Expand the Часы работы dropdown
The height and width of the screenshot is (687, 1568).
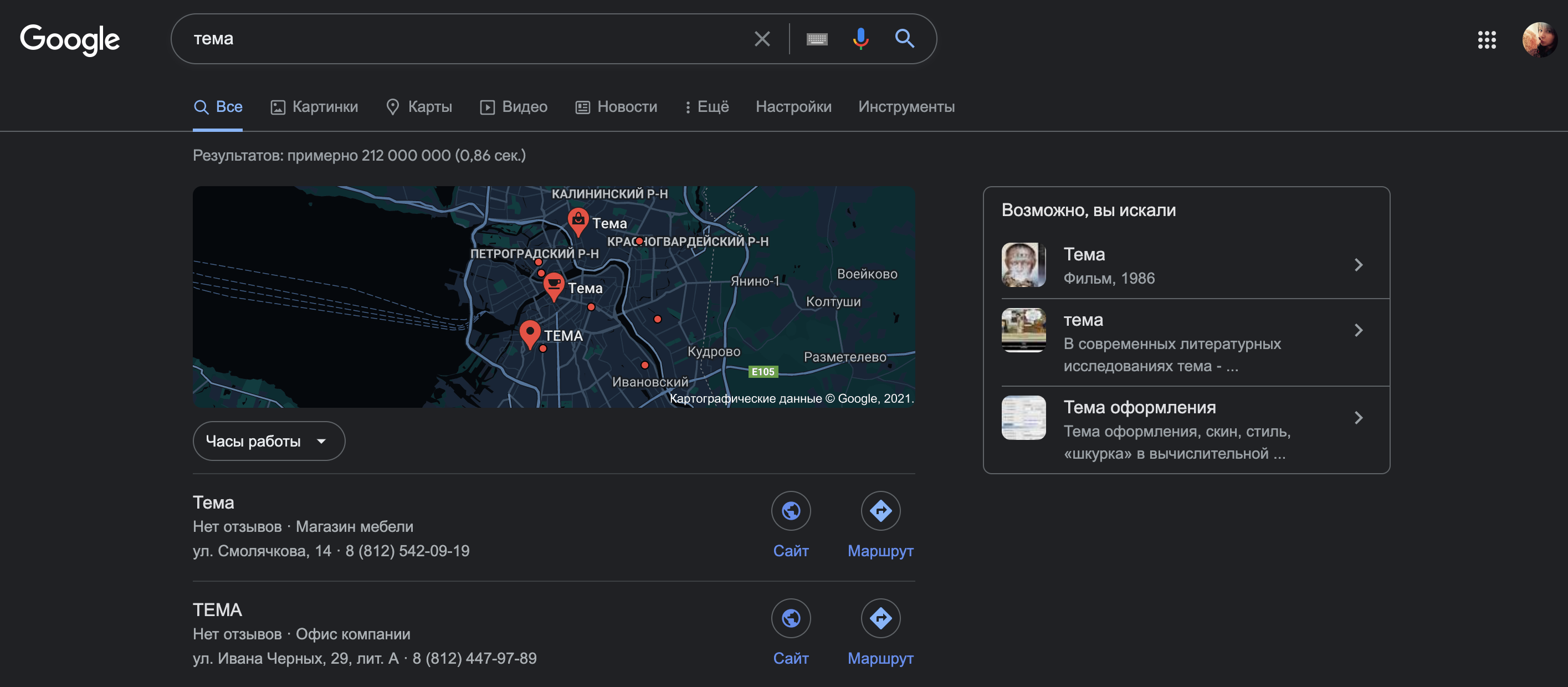pos(268,441)
